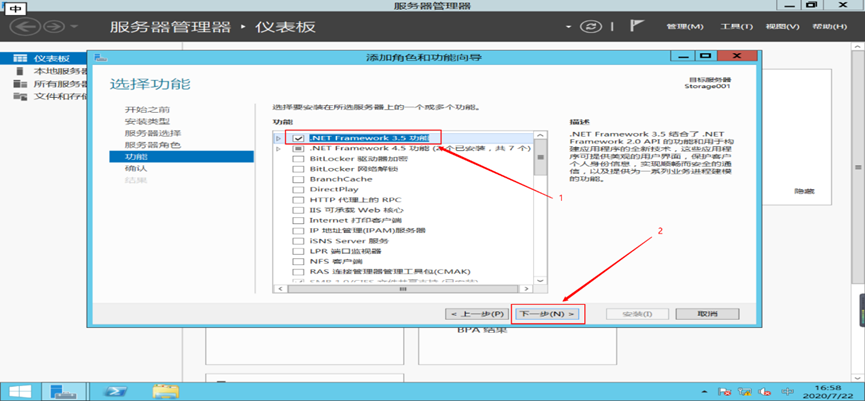Expand .NET Framework 3.5 功能 tree node
Screen dimensions: 865x401
(279, 137)
